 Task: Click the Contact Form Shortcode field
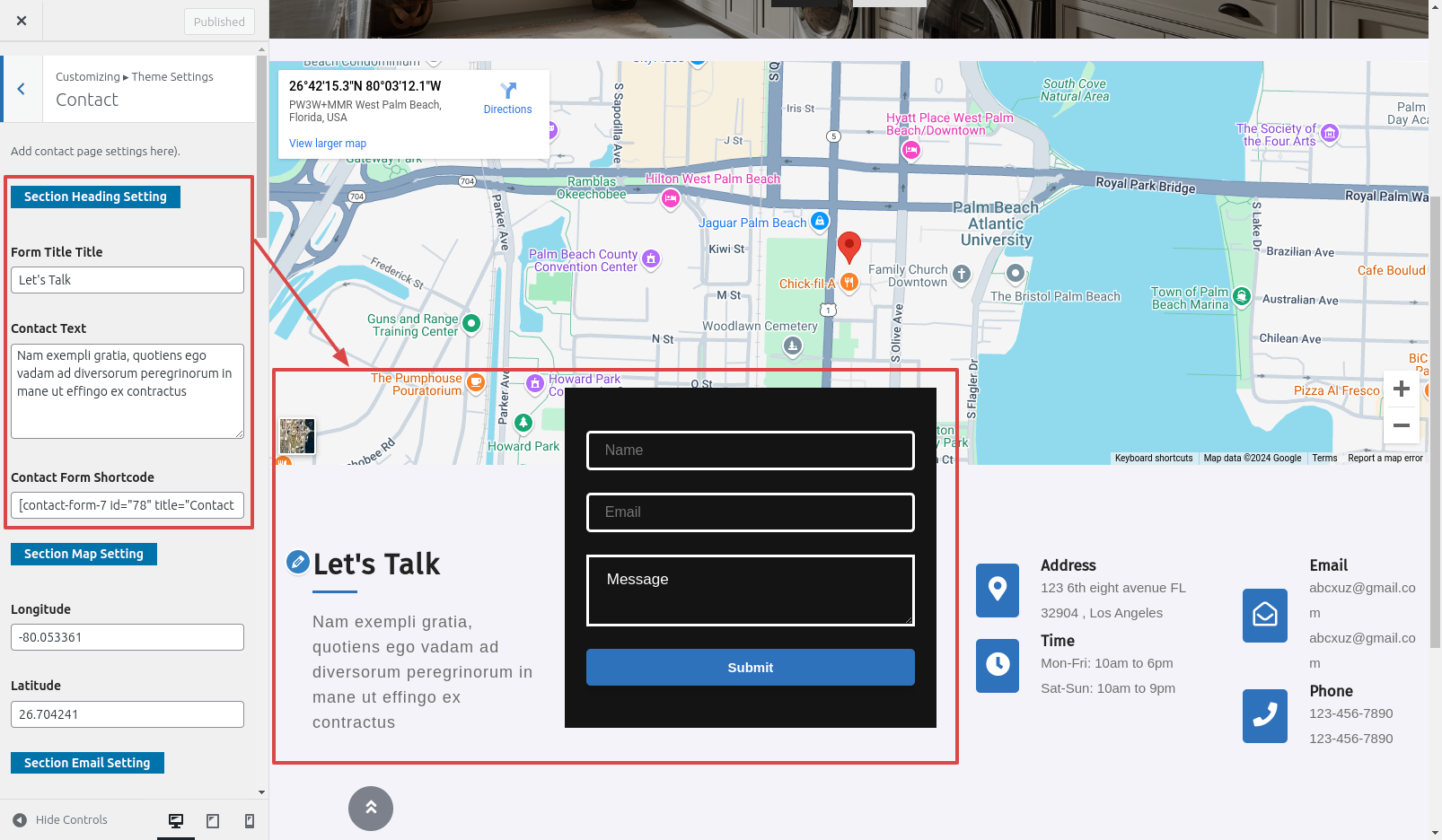(127, 505)
